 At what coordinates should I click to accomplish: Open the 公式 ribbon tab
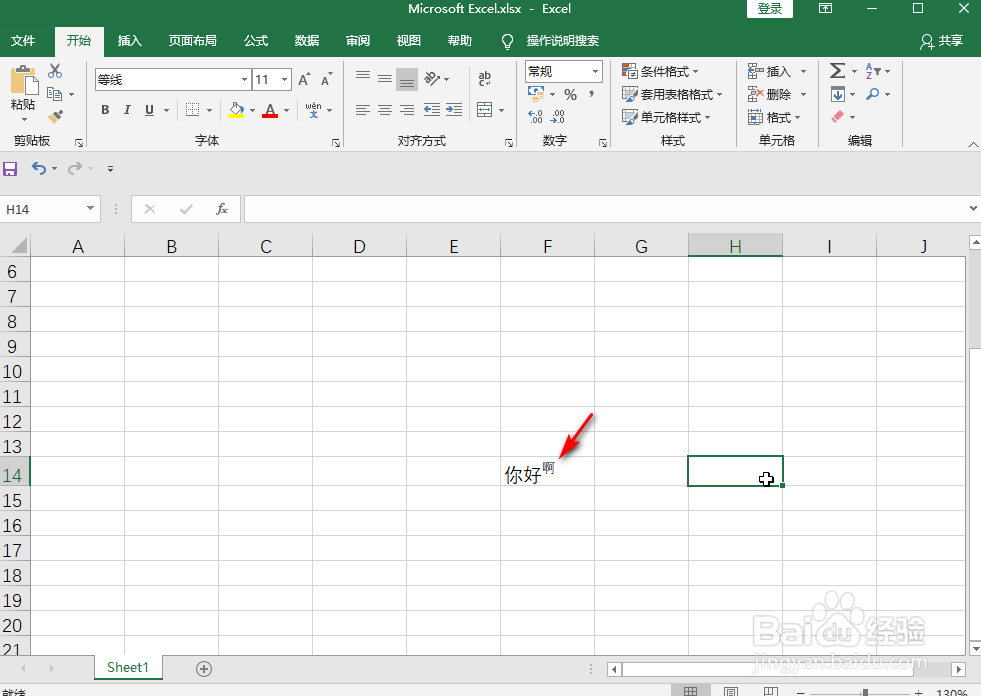(x=255, y=41)
